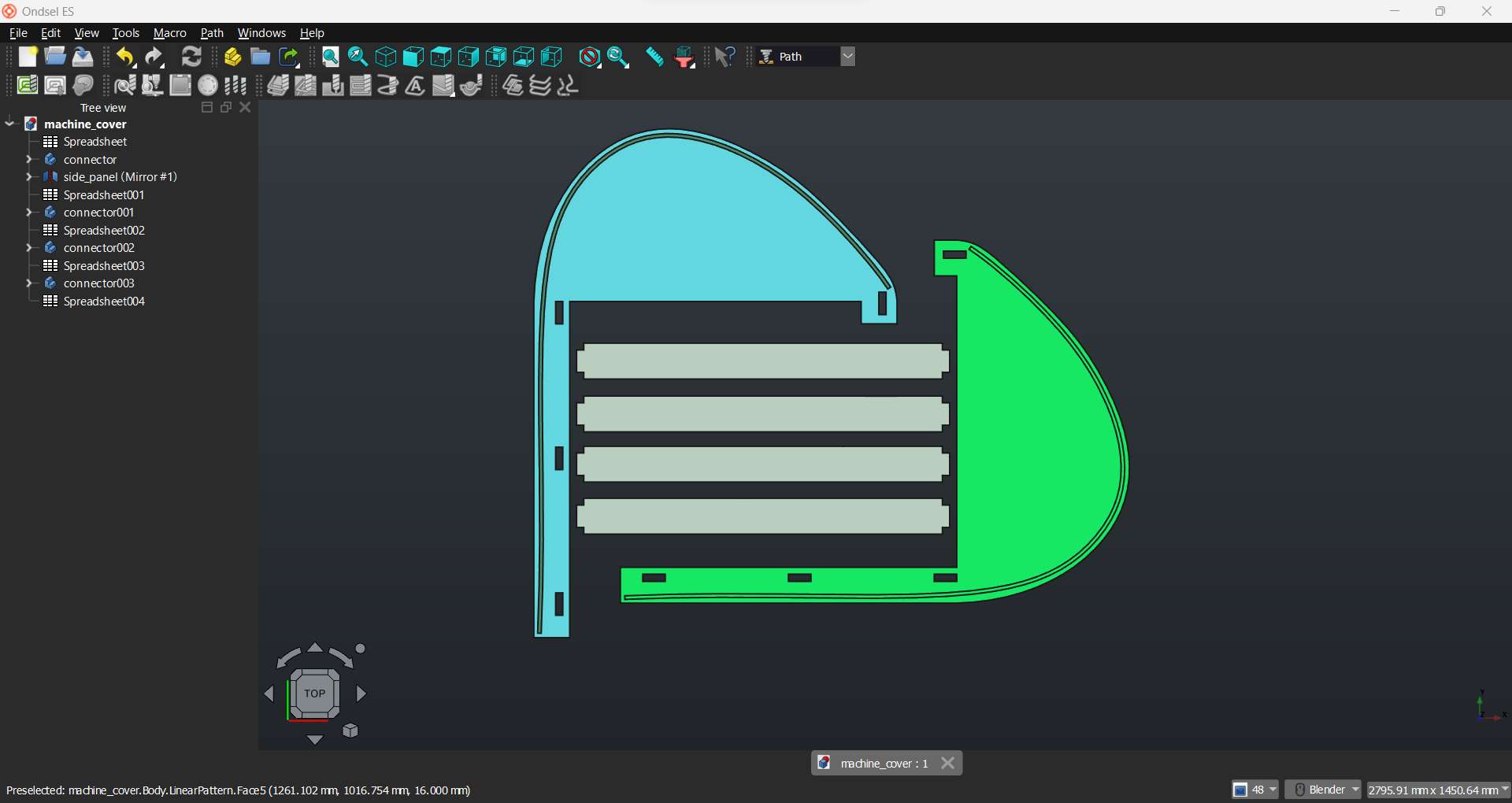Collapse the machine_cover document tree
Image resolution: width=1512 pixels, height=803 pixels.
pyautogui.click(x=10, y=124)
